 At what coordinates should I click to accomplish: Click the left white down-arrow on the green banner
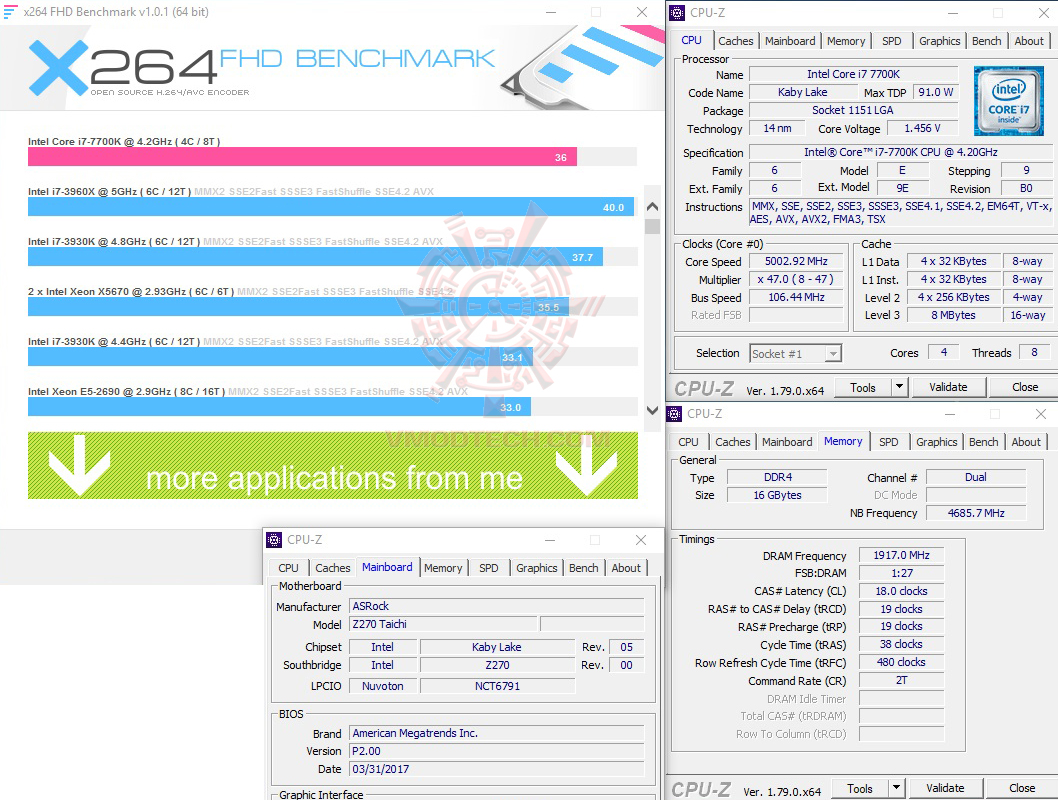click(80, 465)
